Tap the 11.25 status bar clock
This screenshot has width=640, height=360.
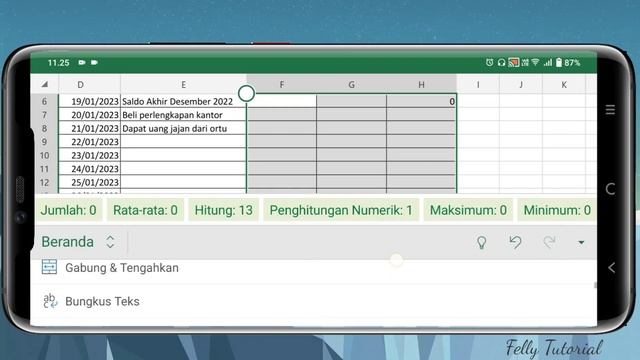[58, 62]
